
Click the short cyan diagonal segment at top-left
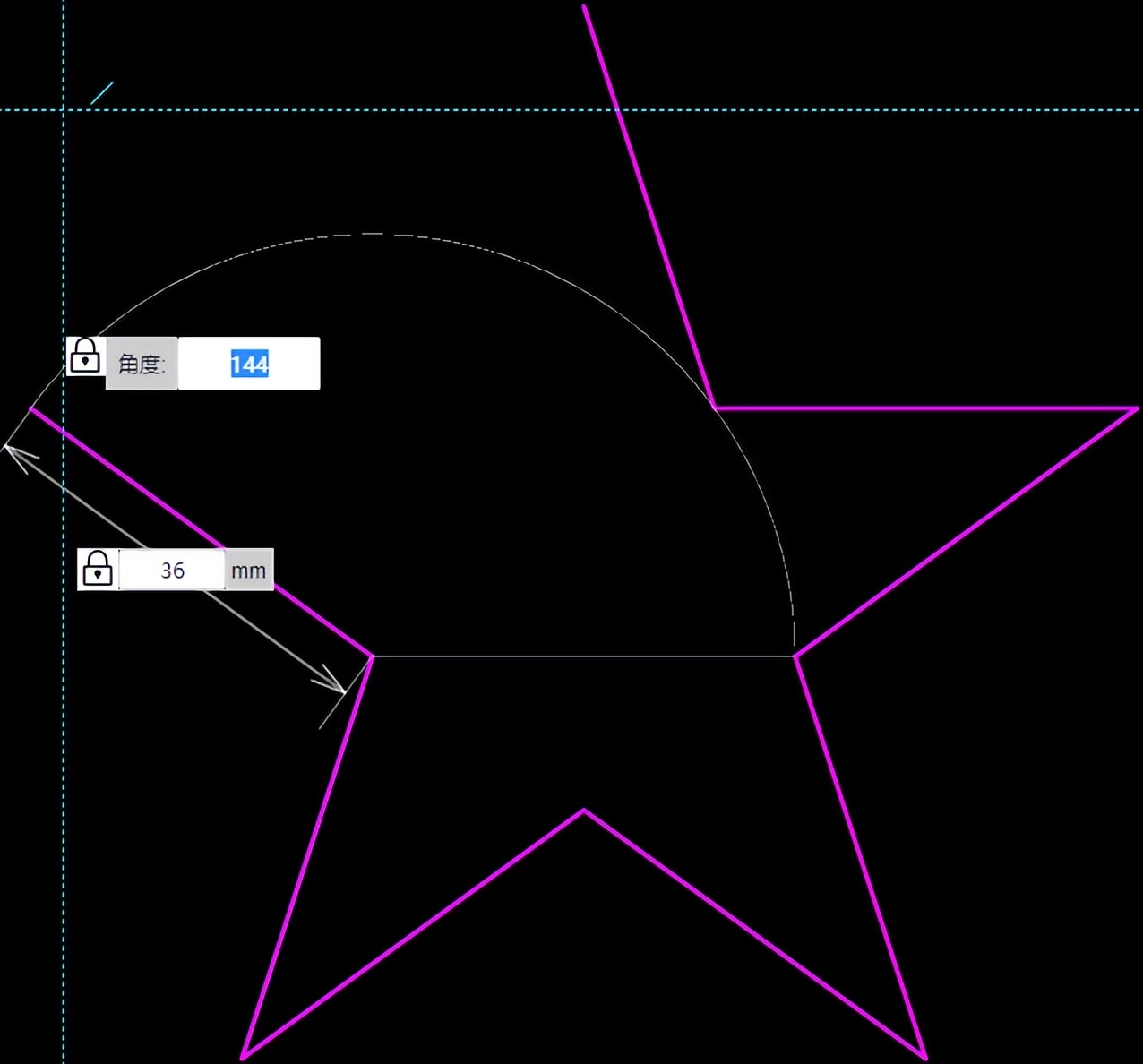point(102,92)
